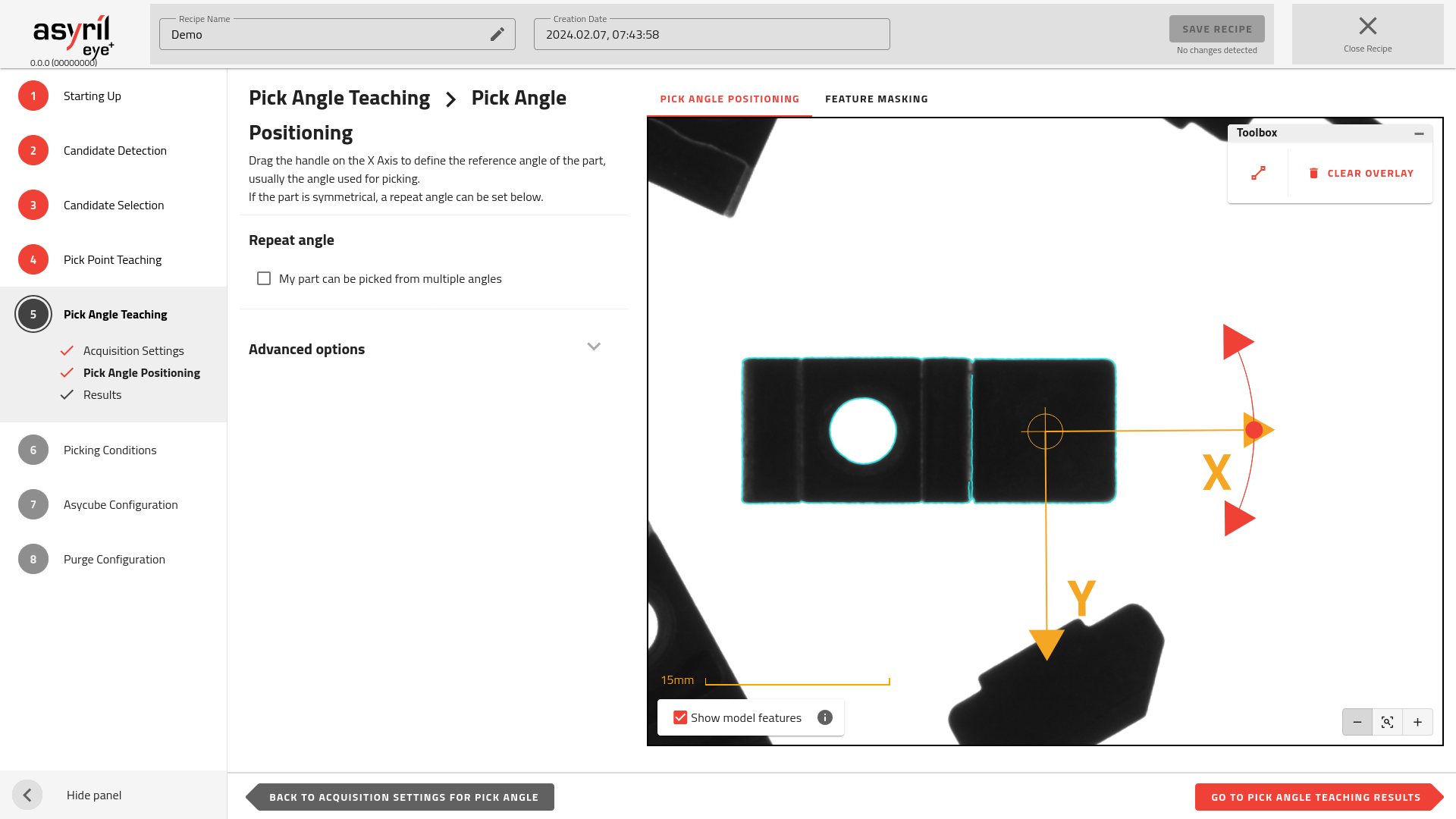Select the Pick Angle Positioning tab
Screen dimensions: 1456x819
(729, 99)
